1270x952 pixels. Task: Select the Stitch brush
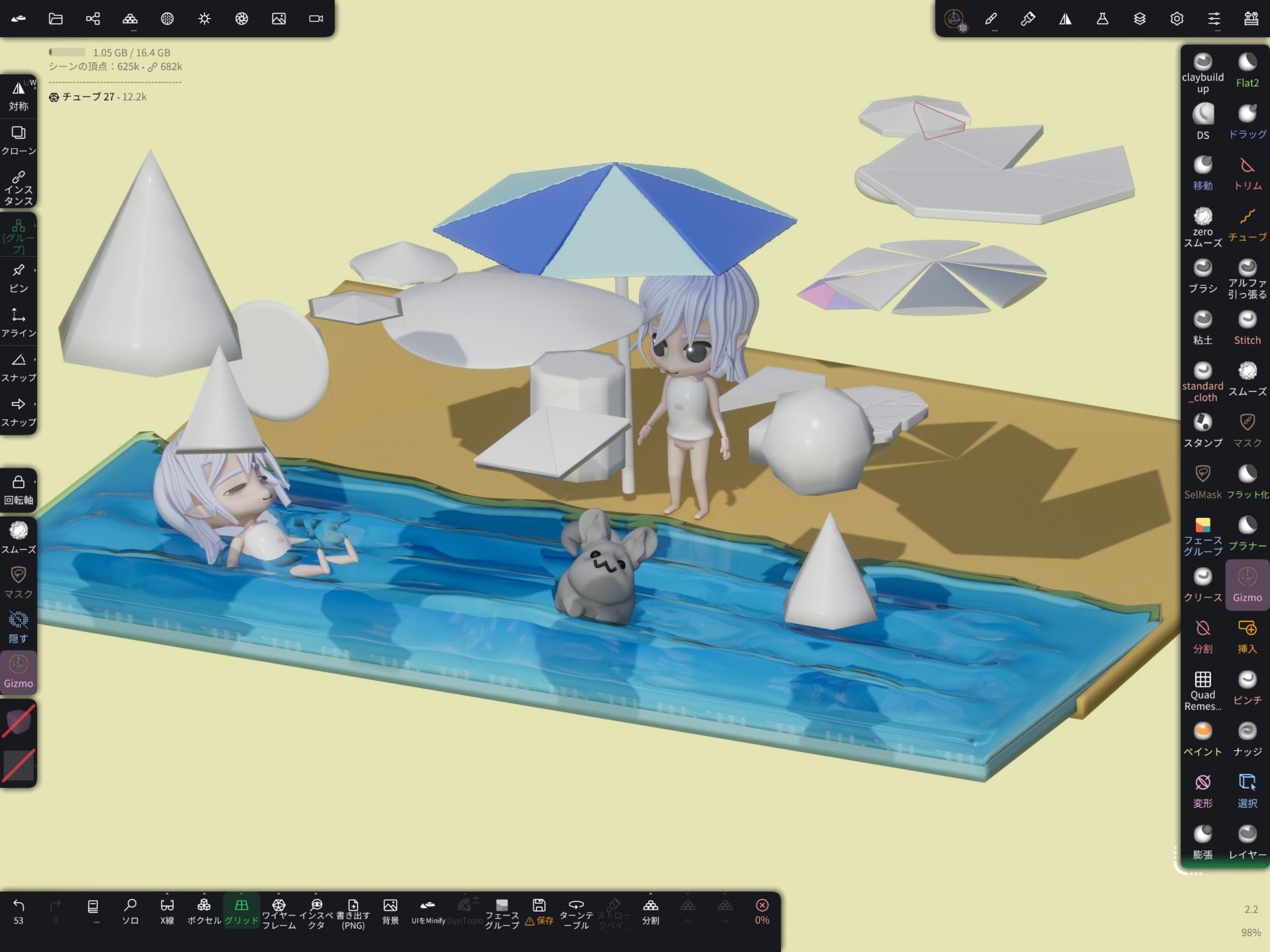[1247, 327]
